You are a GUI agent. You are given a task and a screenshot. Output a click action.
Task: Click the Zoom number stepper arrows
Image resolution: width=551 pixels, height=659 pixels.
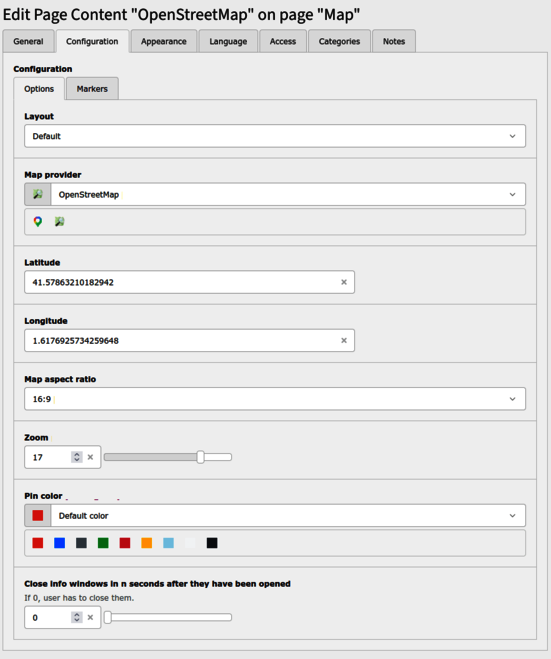(x=76, y=457)
